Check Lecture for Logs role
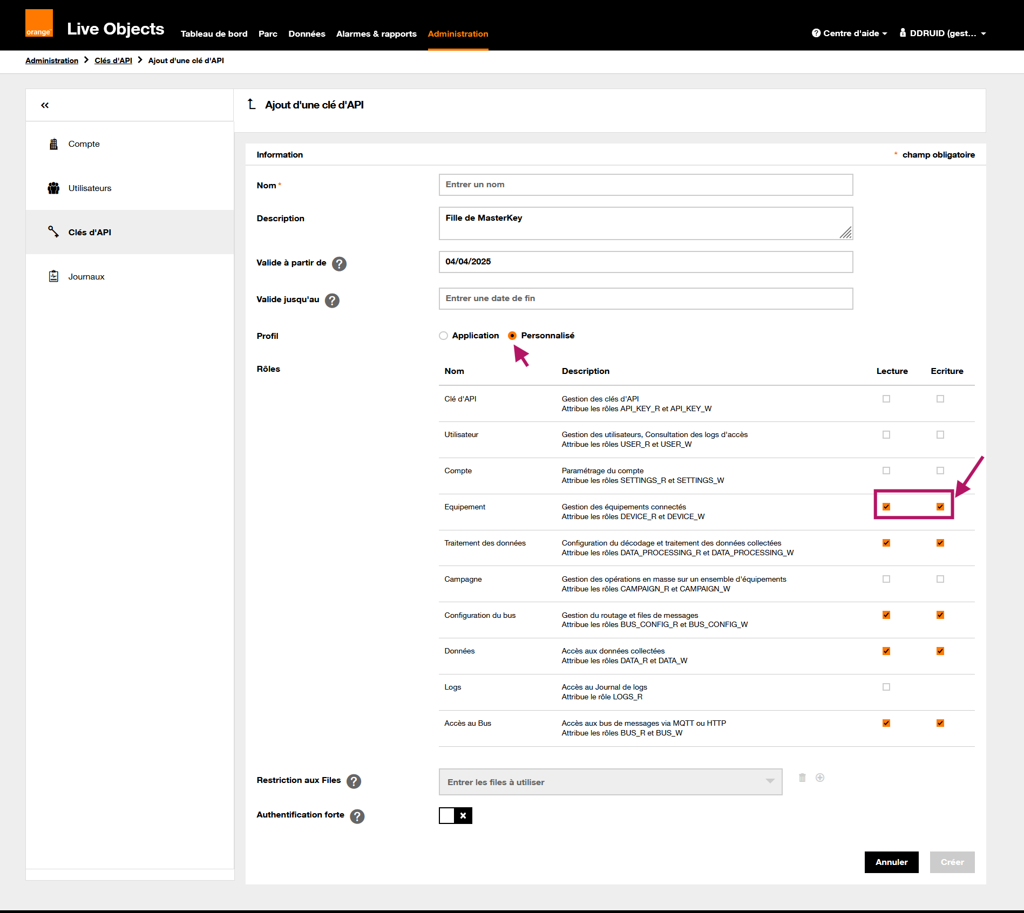The image size is (1024, 913). point(886,687)
